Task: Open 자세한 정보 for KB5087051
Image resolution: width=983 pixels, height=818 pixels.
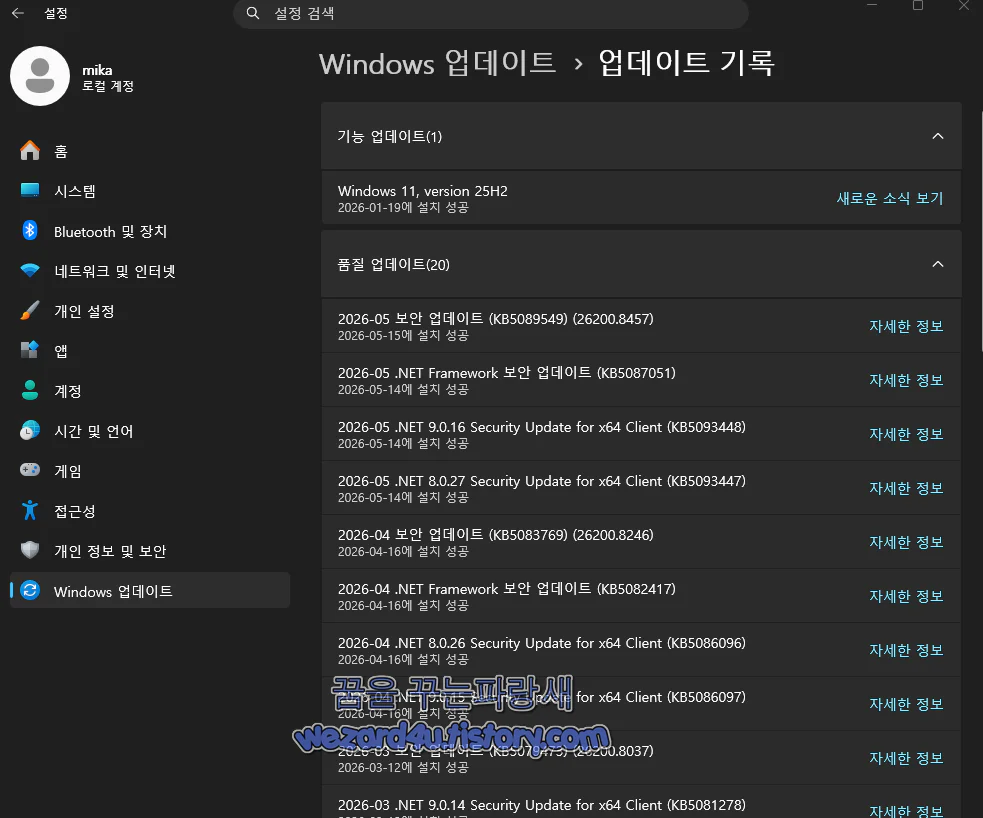Action: pyautogui.click(x=906, y=380)
